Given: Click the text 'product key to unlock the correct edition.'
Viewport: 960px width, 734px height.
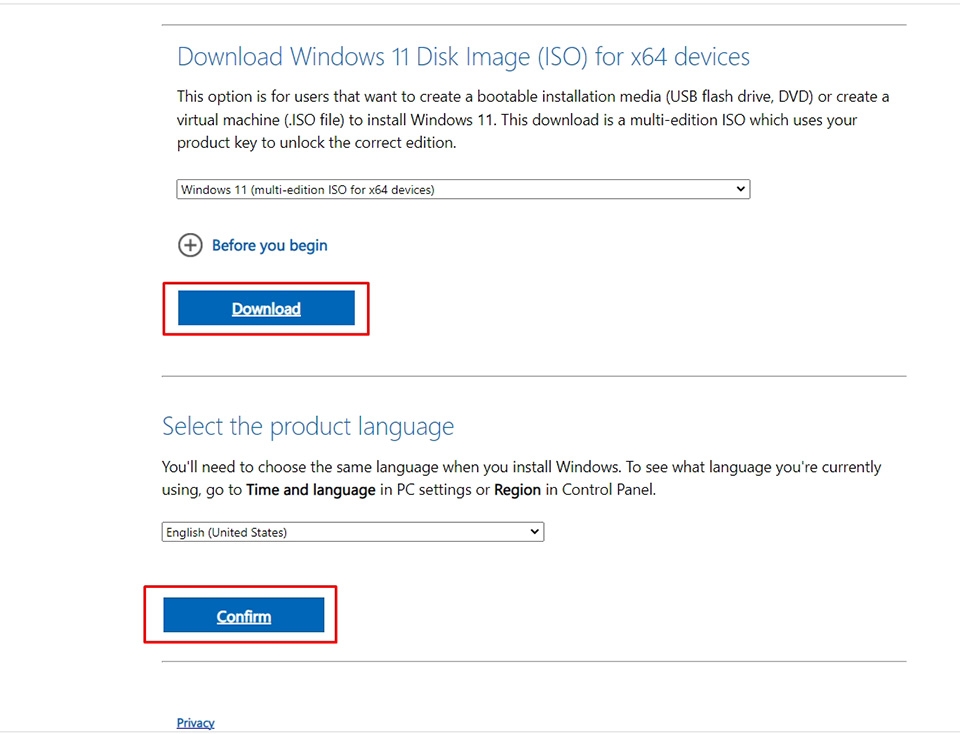Looking at the screenshot, I should point(317,143).
